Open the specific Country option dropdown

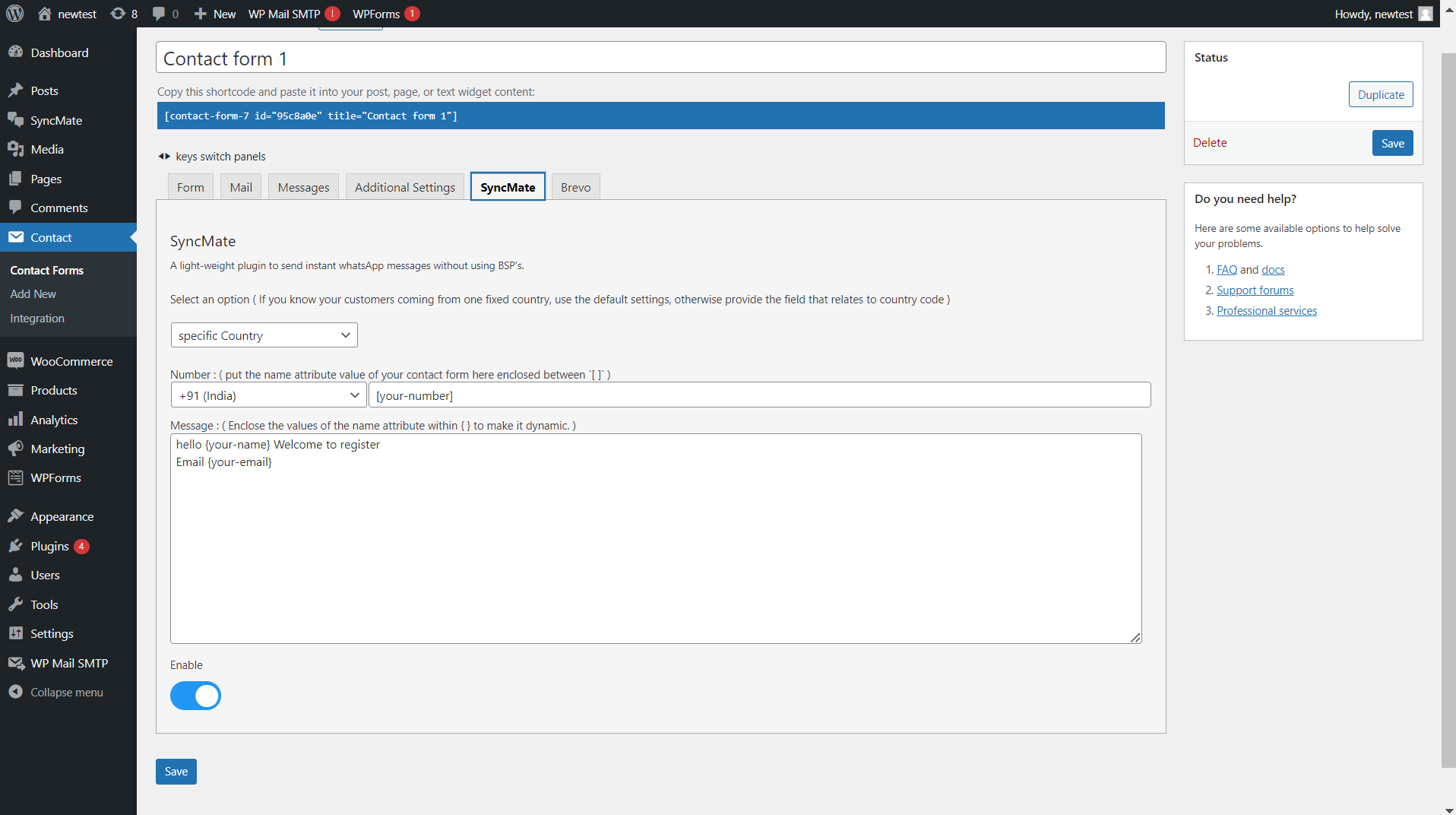tap(264, 335)
